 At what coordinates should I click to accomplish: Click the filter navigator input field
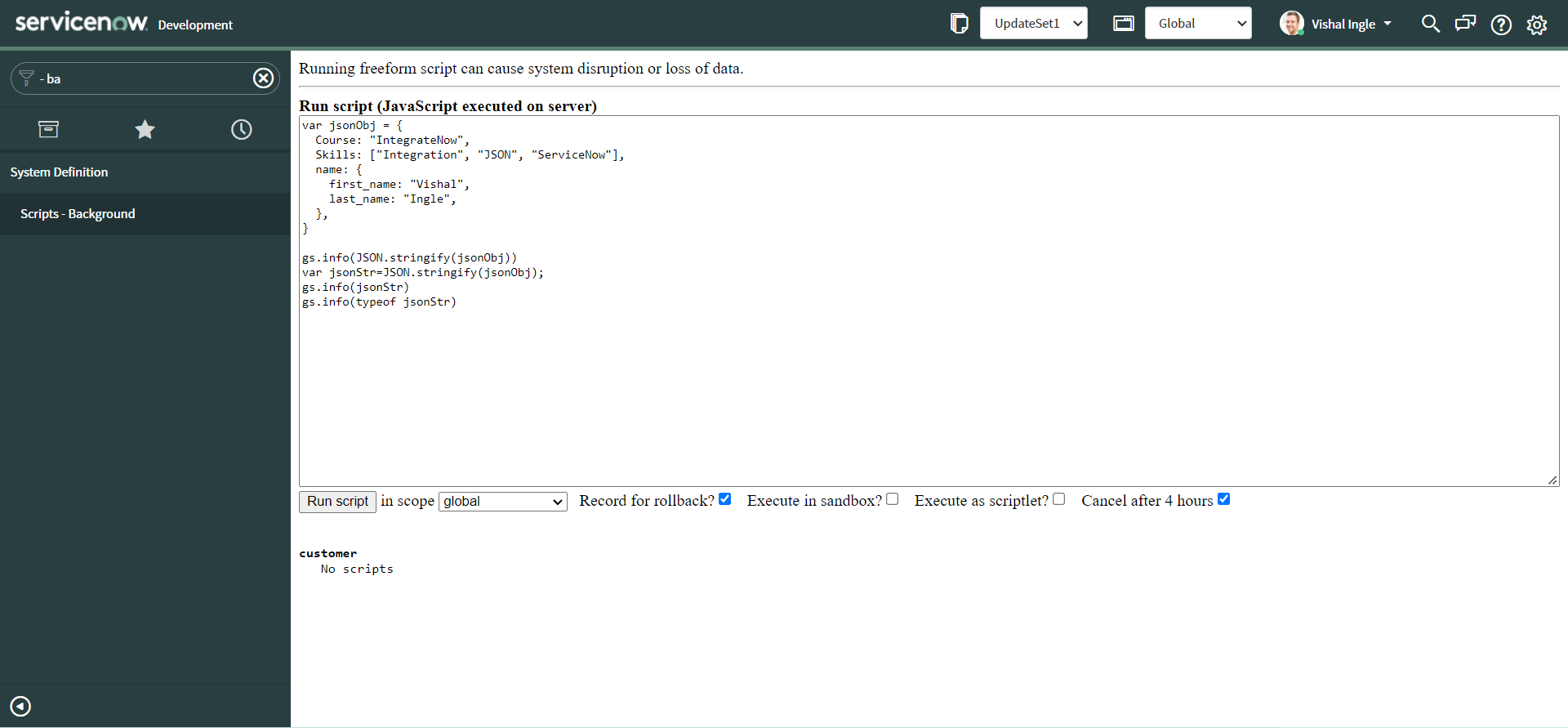(x=145, y=78)
